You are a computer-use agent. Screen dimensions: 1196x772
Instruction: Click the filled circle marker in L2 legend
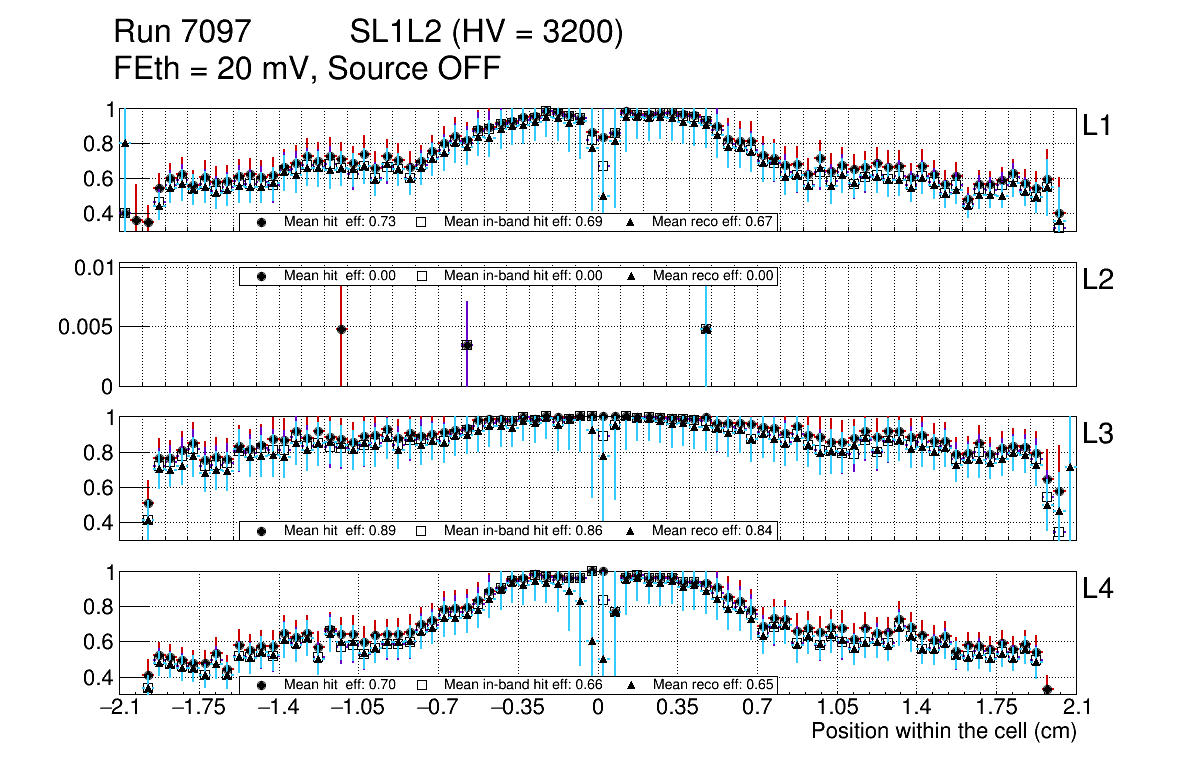tap(262, 276)
